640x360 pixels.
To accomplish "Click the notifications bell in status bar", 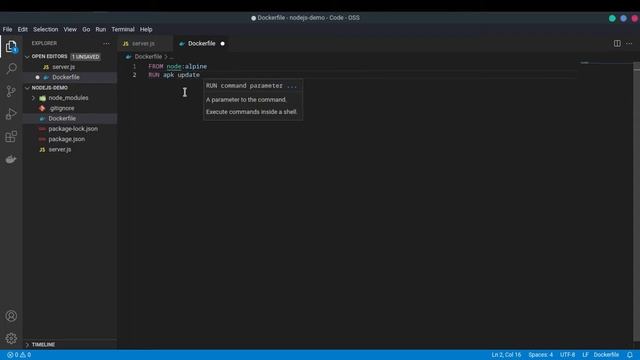I will point(630,355).
